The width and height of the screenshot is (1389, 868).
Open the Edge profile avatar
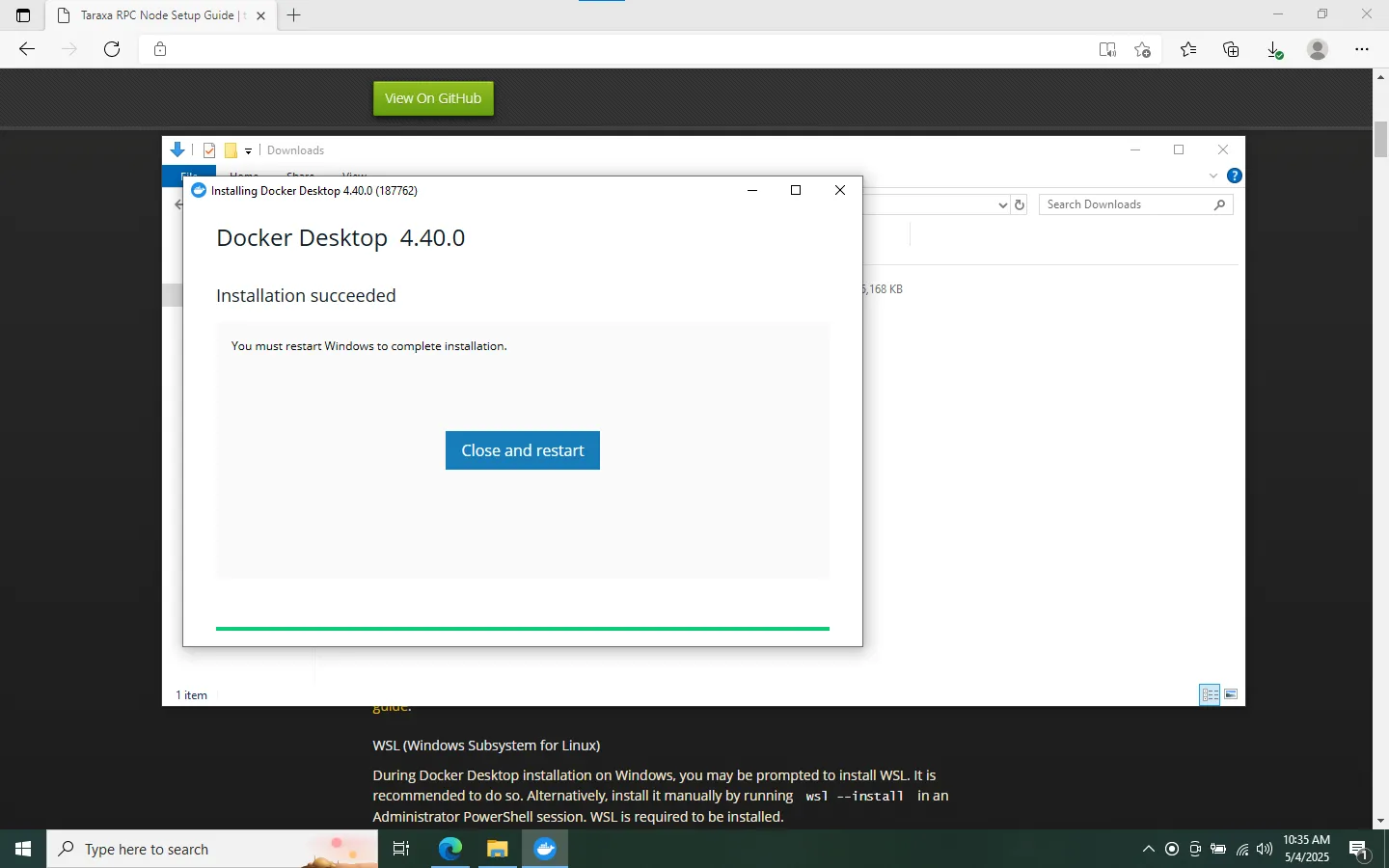click(x=1318, y=49)
